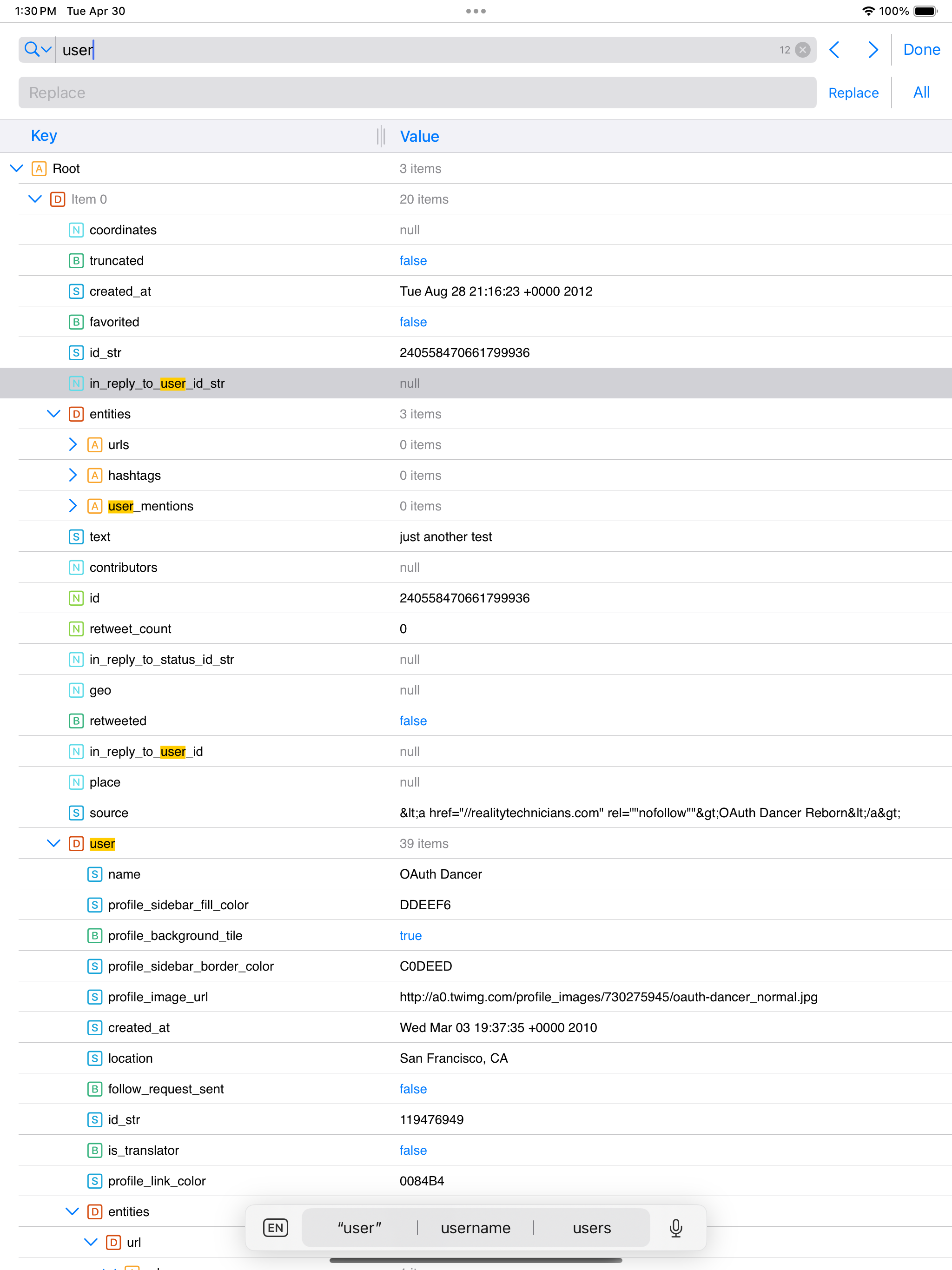Clear the search field text
This screenshot has width=952, height=1270.
(803, 50)
